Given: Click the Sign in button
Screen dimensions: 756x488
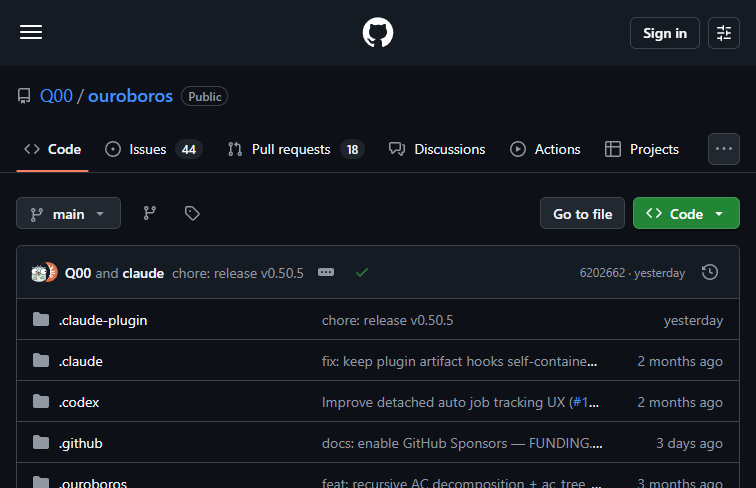Looking at the screenshot, I should 664,33.
